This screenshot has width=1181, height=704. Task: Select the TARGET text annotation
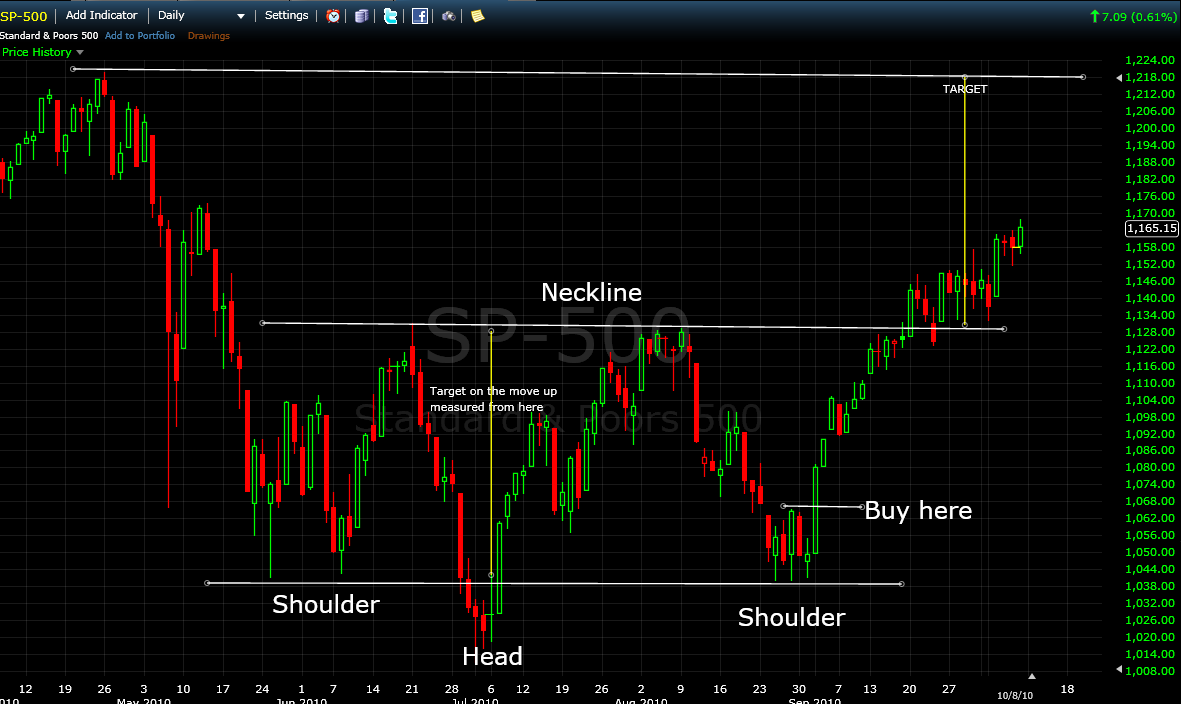(965, 89)
